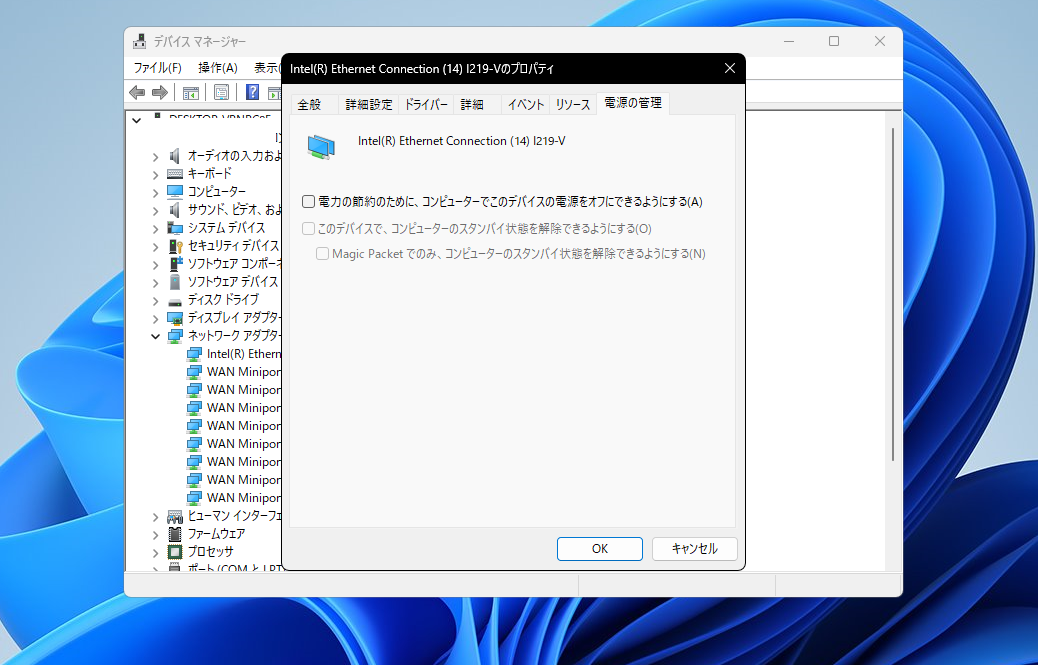Expand the セキュリティ デバイス category
The height and width of the screenshot is (665, 1038).
tap(156, 246)
